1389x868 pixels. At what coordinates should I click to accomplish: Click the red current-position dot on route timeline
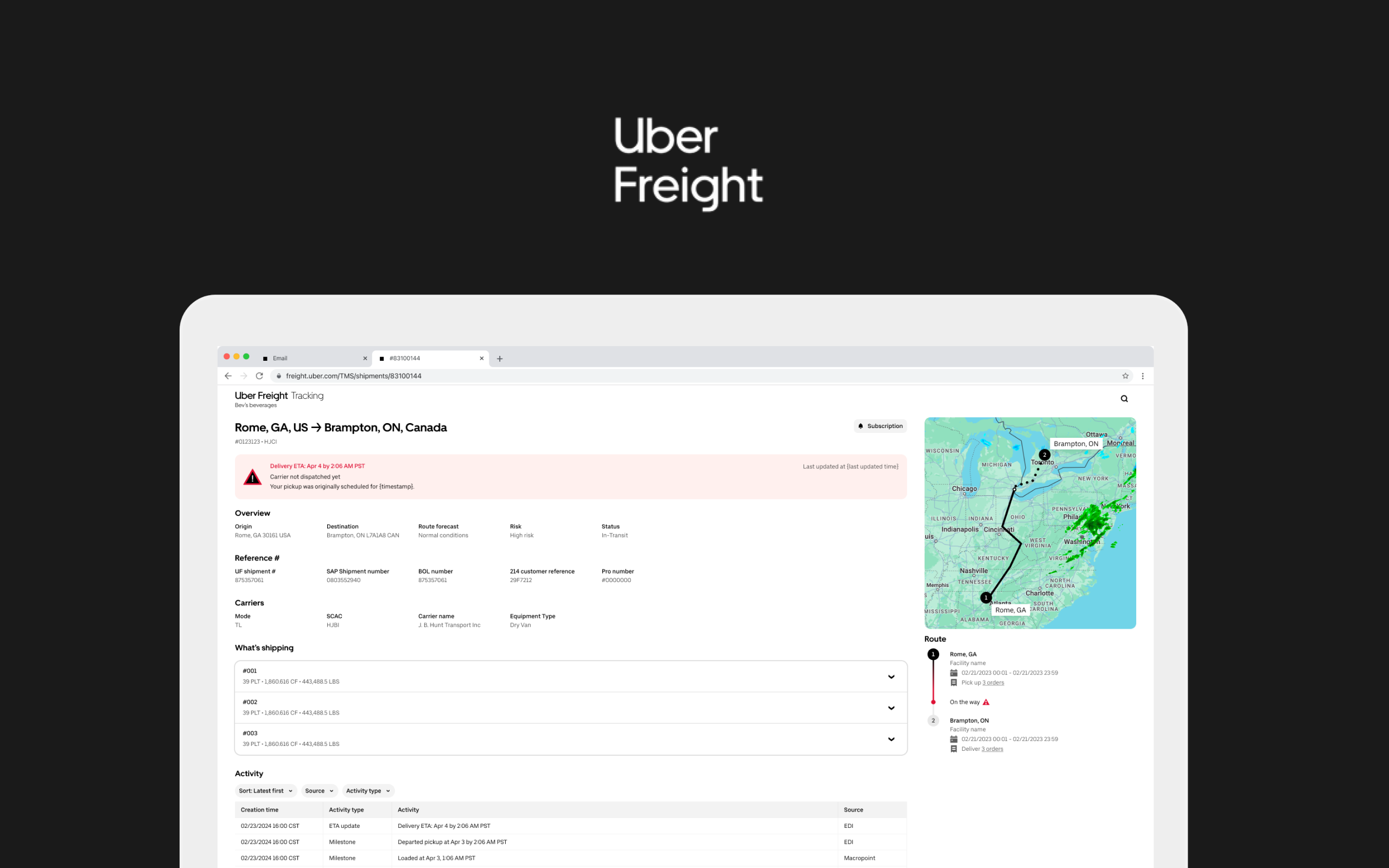pos(933,702)
